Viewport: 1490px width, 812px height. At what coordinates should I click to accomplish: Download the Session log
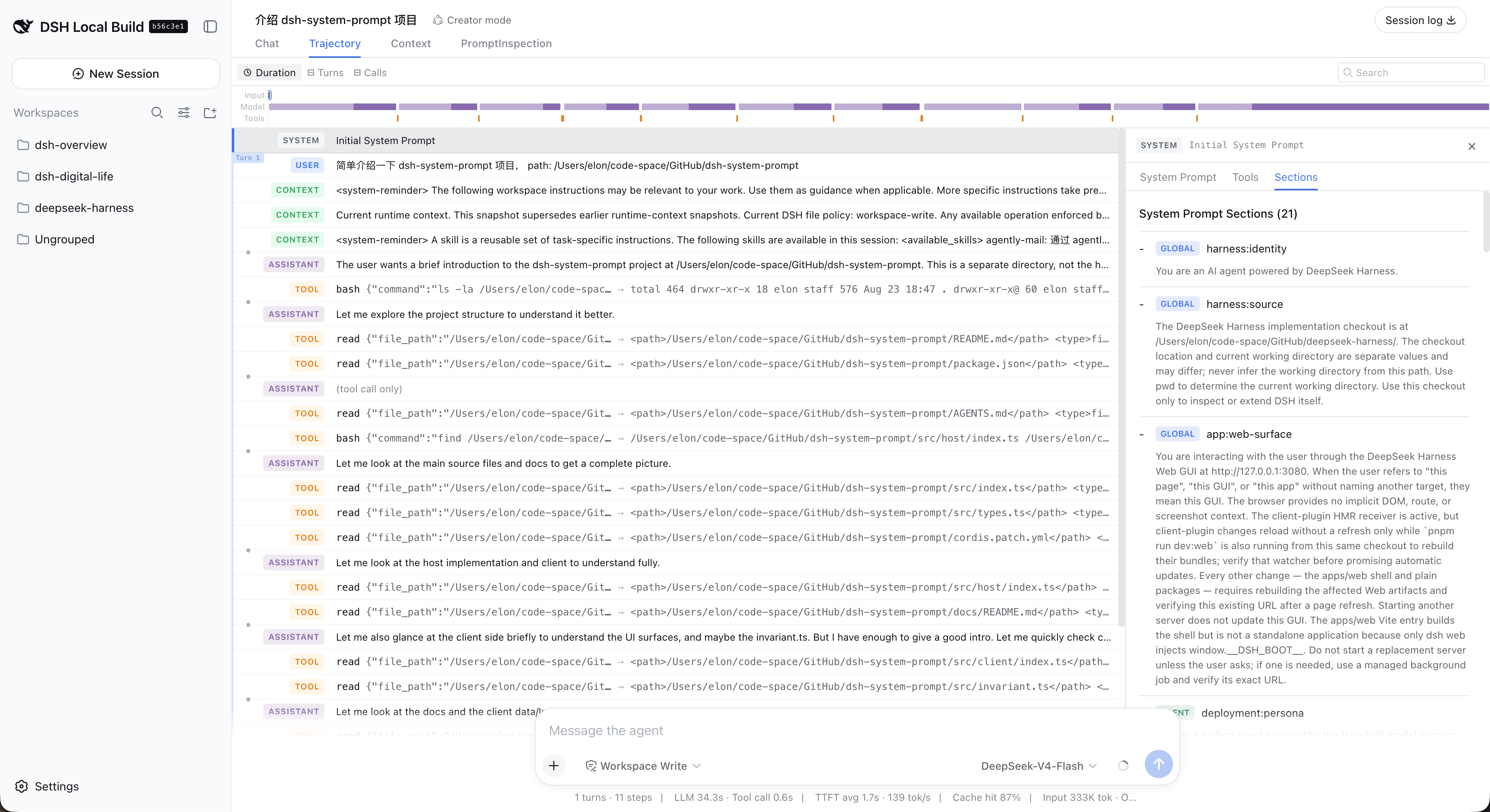click(x=1420, y=20)
